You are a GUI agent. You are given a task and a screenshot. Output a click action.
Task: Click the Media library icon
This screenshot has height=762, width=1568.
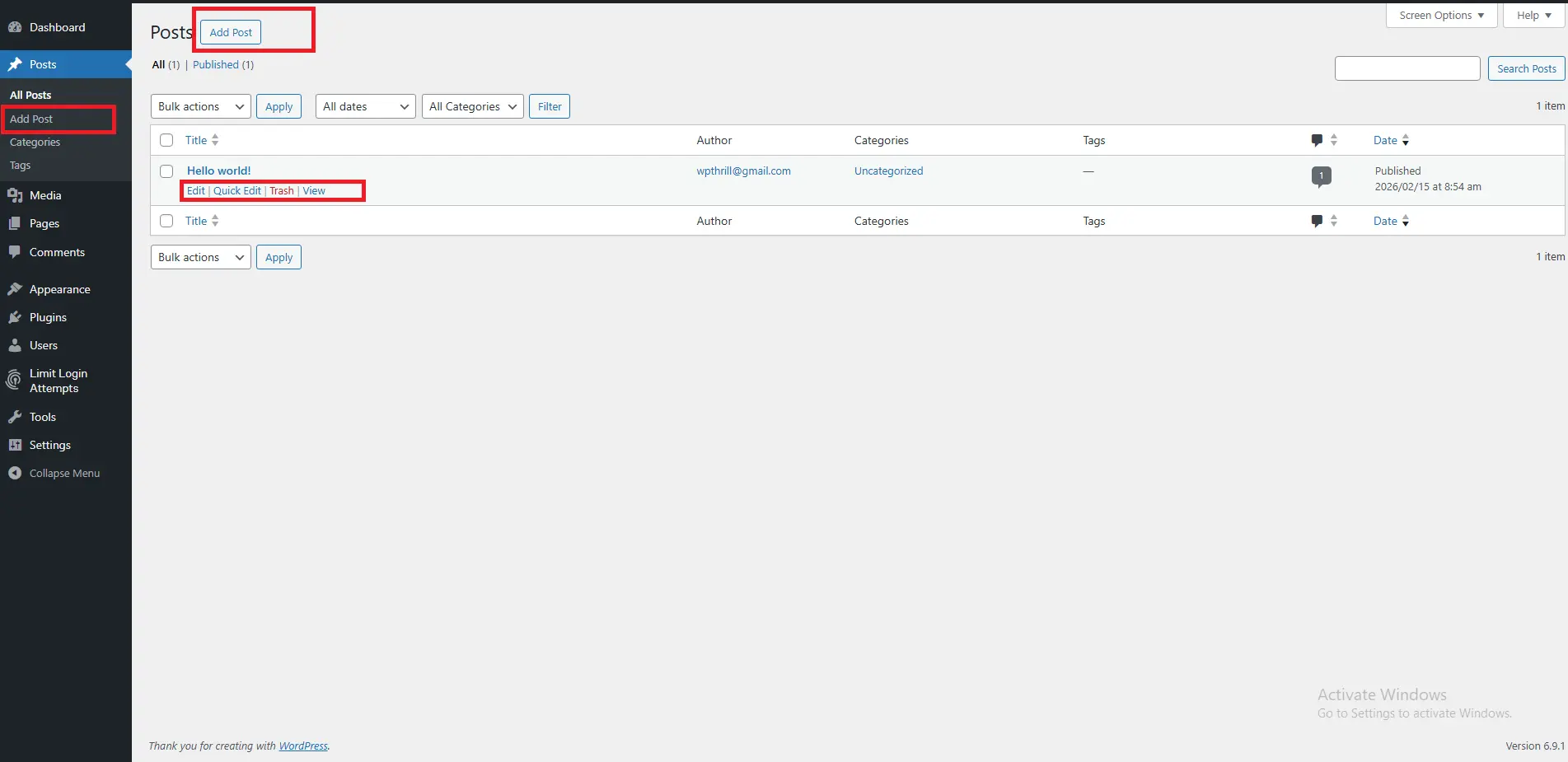(15, 195)
